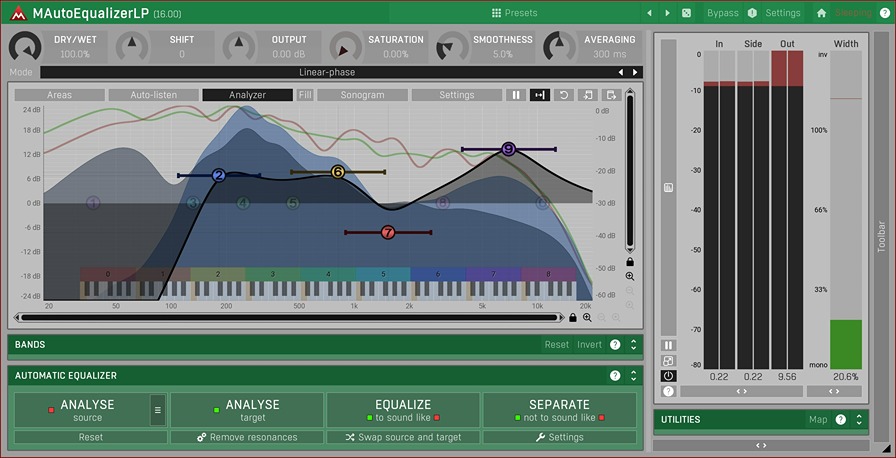Select EQ band 6 node
The height and width of the screenshot is (458, 896).
coord(338,171)
